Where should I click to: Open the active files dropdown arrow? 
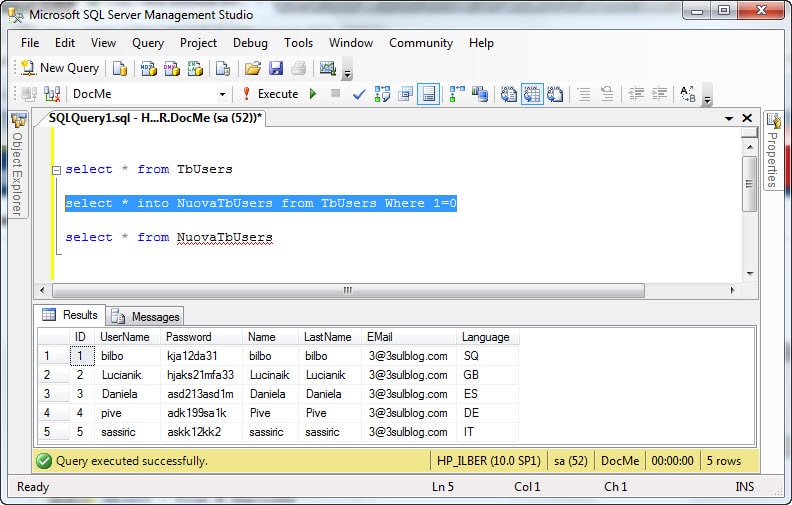pos(728,118)
